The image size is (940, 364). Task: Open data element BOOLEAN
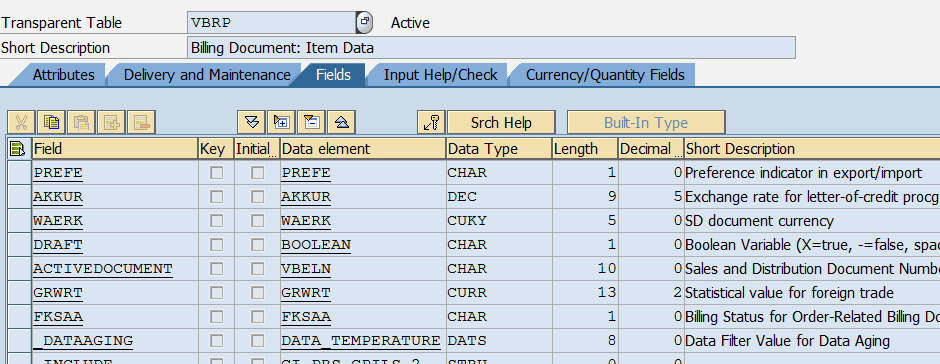pyautogui.click(x=316, y=245)
